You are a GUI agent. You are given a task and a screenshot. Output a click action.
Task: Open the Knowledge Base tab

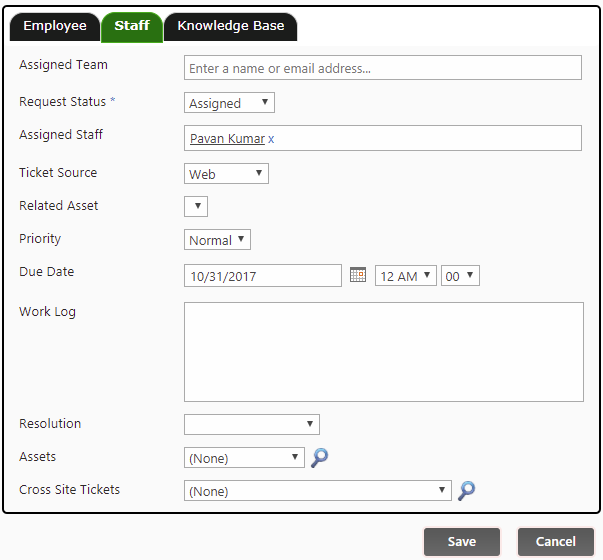(231, 26)
